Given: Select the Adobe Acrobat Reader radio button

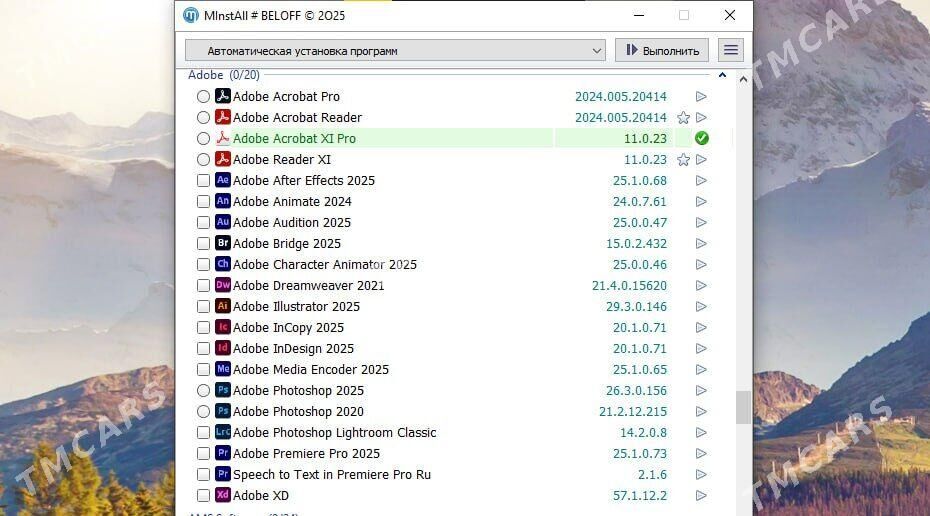Looking at the screenshot, I should (203, 117).
